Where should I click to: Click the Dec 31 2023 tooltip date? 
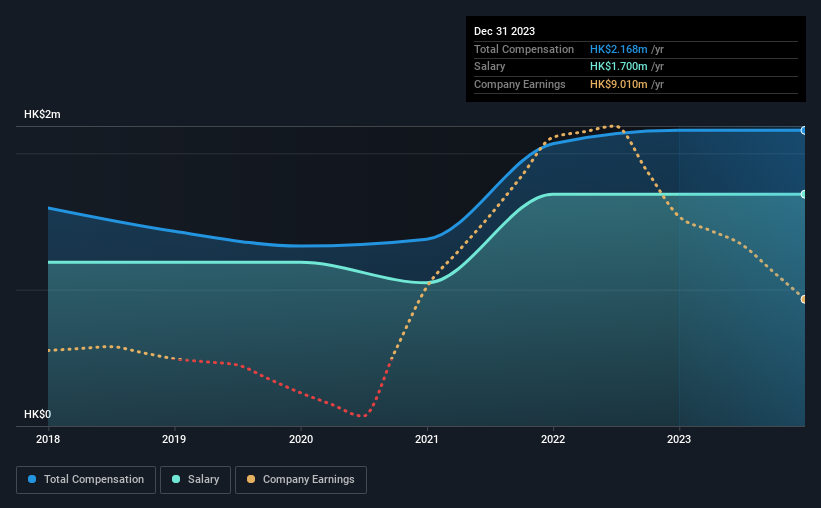pyautogui.click(x=504, y=31)
